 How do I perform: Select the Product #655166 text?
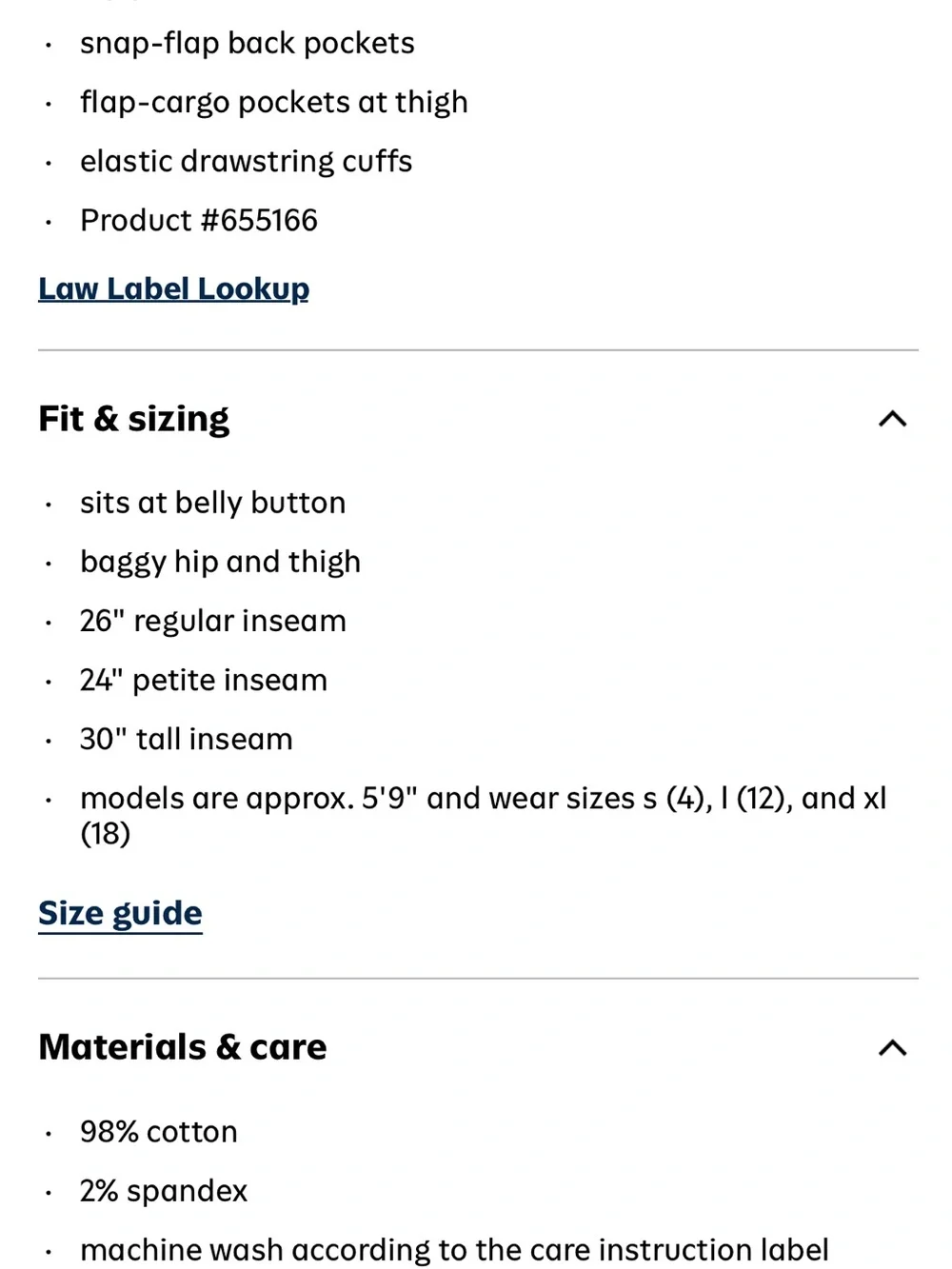coord(199,220)
